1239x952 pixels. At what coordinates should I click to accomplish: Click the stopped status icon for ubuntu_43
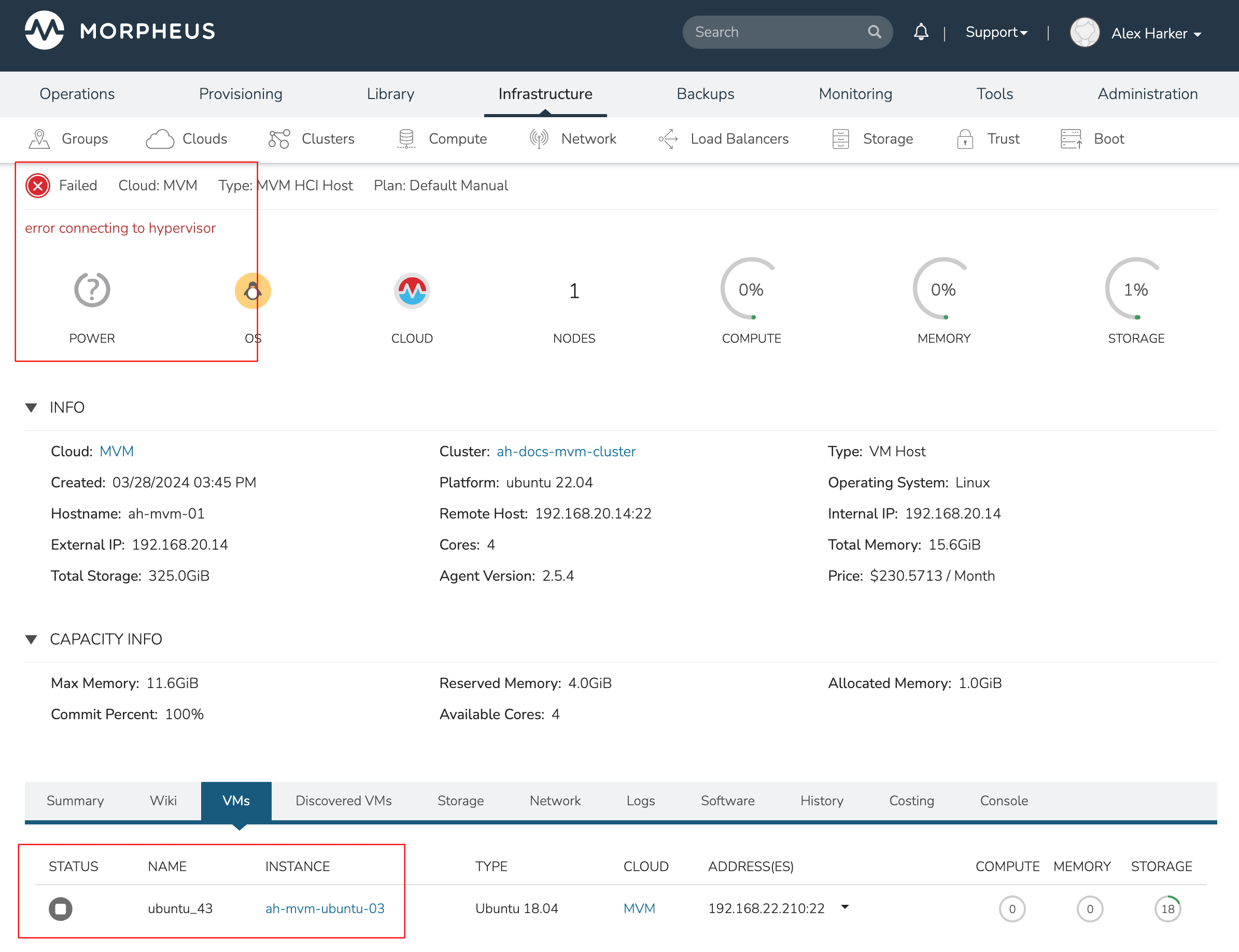click(61, 909)
